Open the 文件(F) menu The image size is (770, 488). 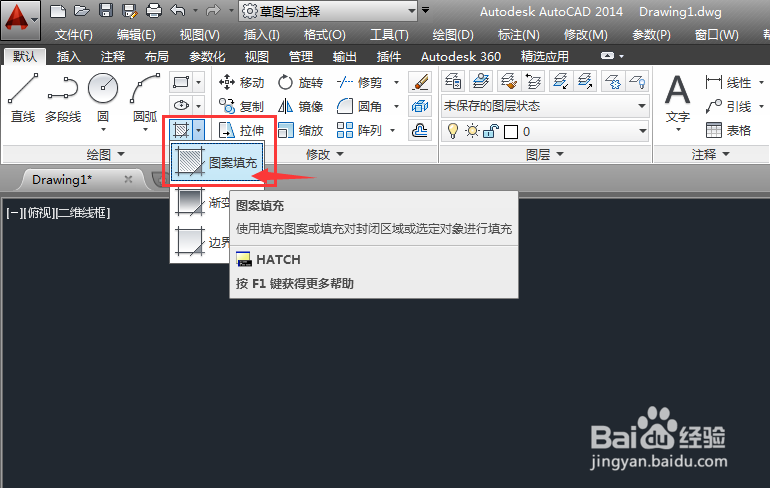(74, 35)
